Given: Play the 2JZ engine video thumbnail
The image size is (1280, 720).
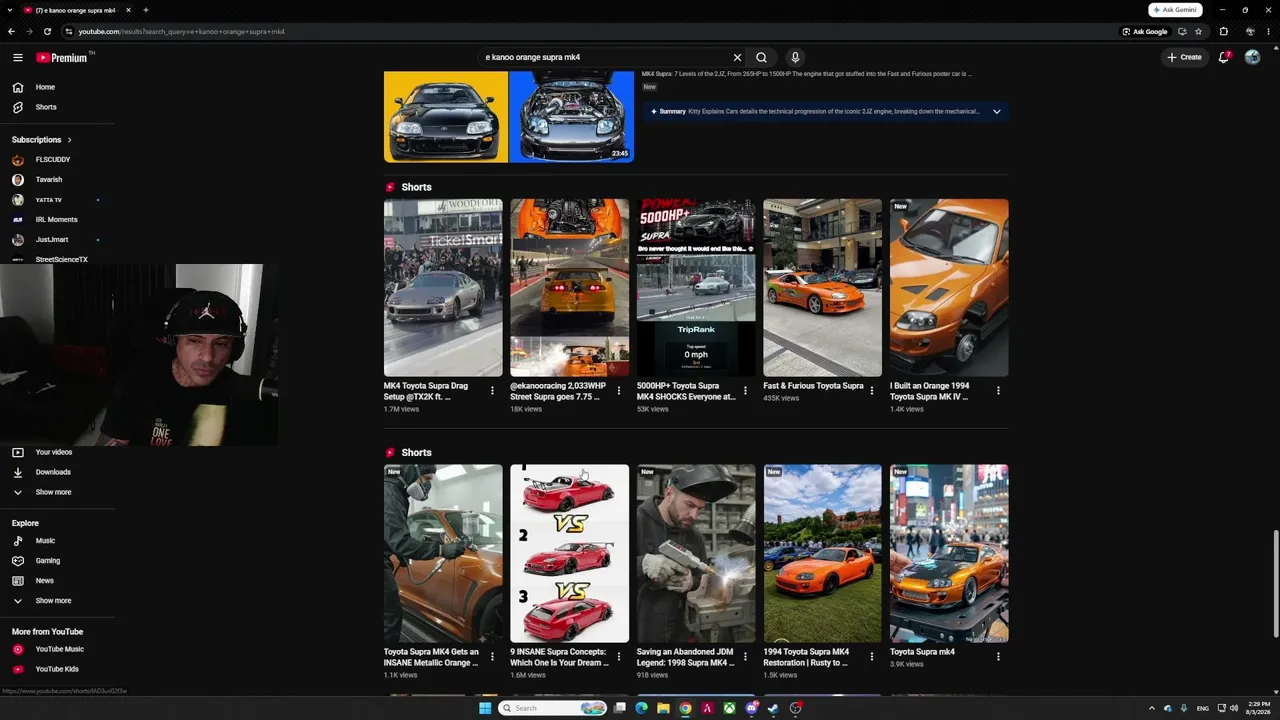Looking at the screenshot, I should (509, 116).
